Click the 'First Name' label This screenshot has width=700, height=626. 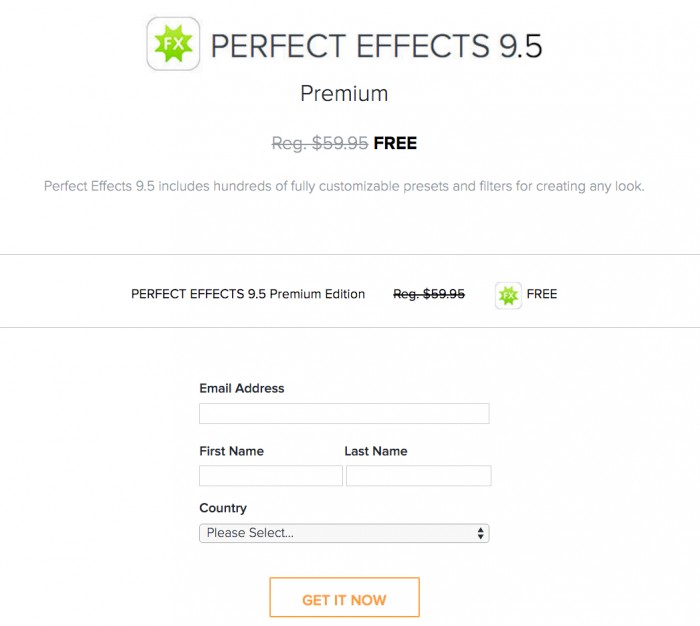[x=231, y=451]
